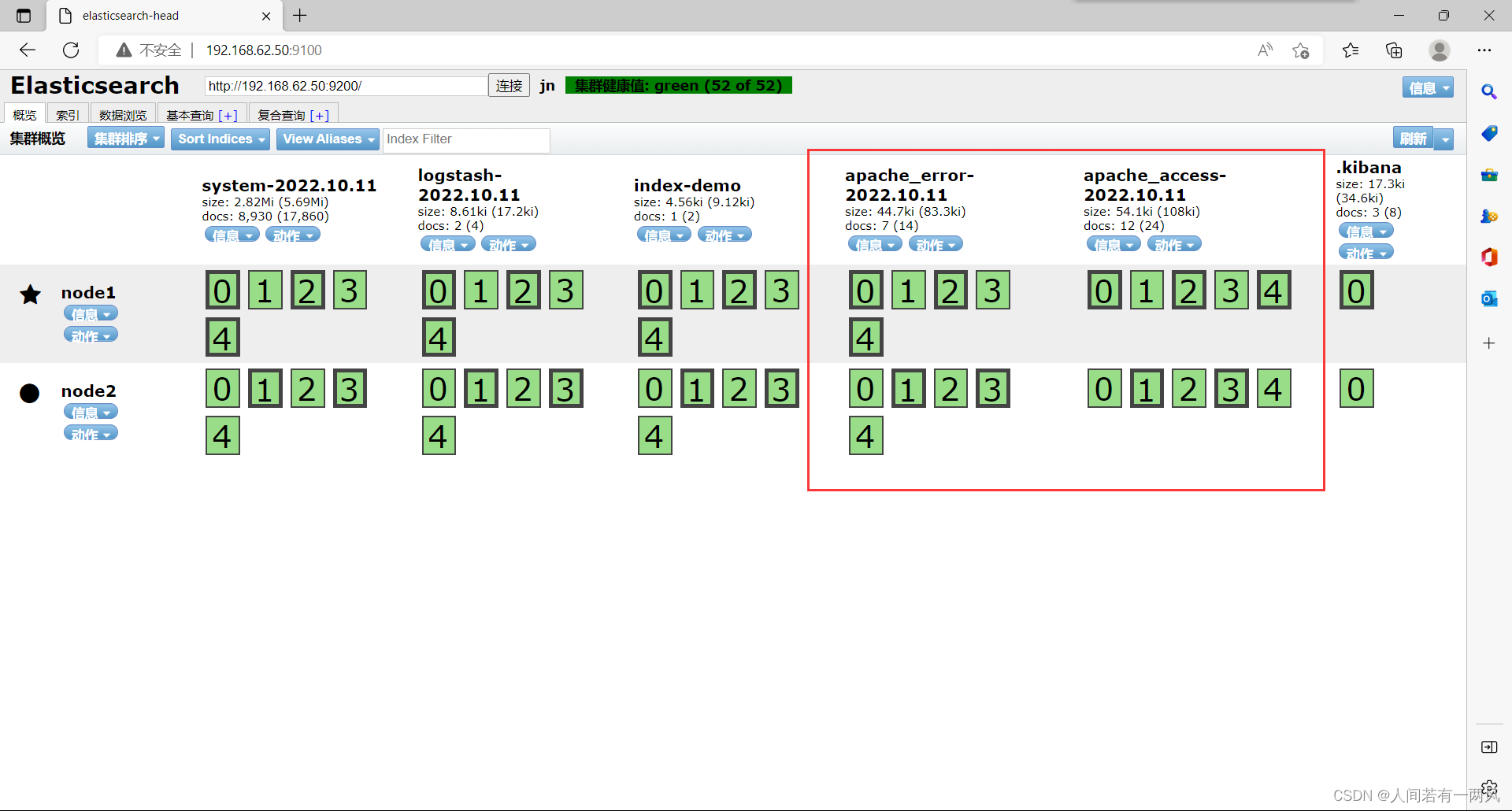Open 信息 menu for system-2022.10.11
Viewport: 1512px width, 811px height.
click(232, 235)
